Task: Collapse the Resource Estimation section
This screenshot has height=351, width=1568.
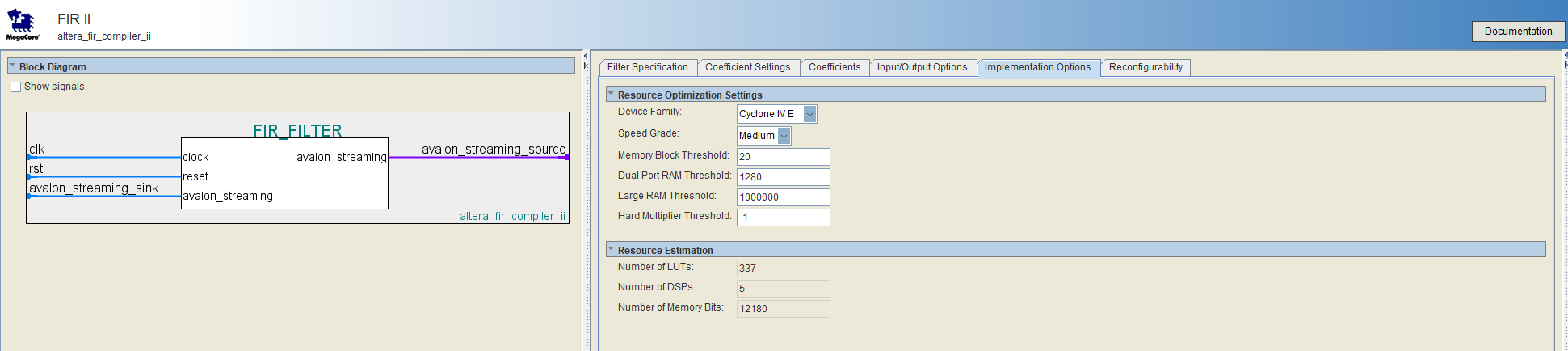Action: (x=612, y=250)
